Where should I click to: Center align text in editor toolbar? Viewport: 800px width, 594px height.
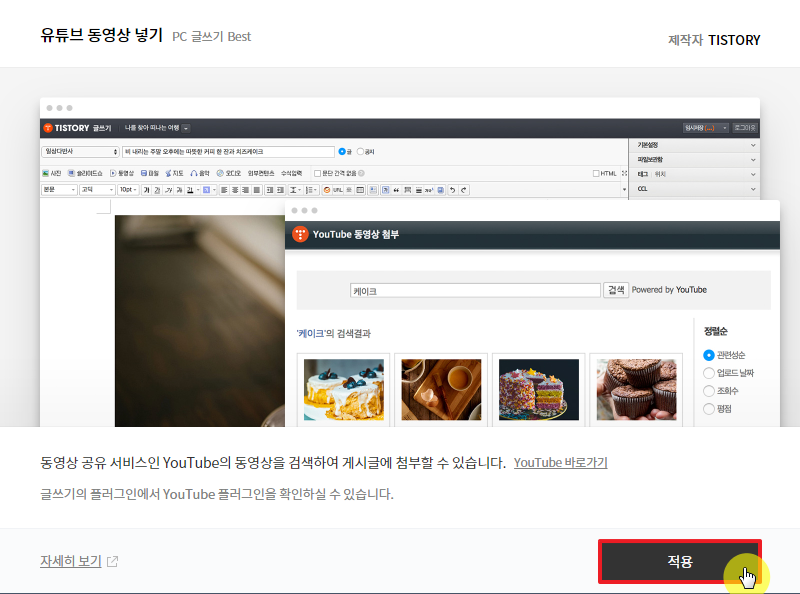(235, 190)
